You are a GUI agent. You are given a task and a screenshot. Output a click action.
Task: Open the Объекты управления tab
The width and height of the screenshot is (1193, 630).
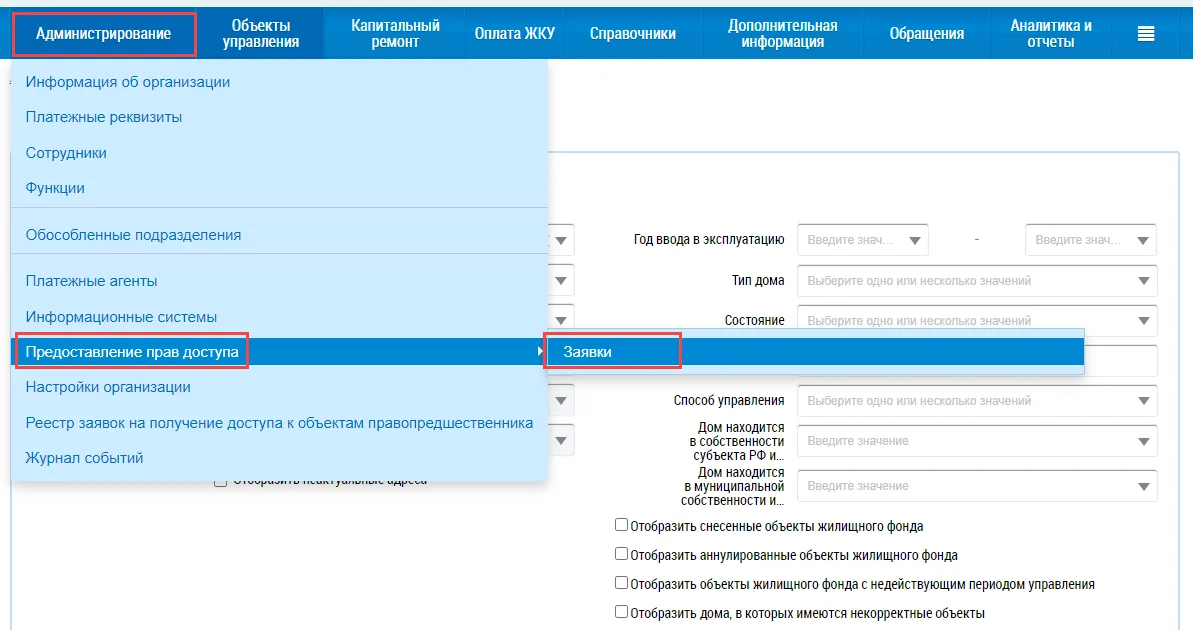pyautogui.click(x=260, y=33)
